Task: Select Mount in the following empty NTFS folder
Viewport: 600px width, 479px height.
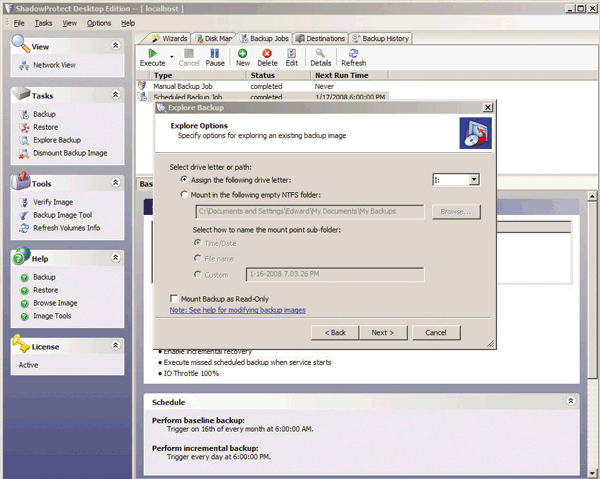Action: (x=184, y=194)
